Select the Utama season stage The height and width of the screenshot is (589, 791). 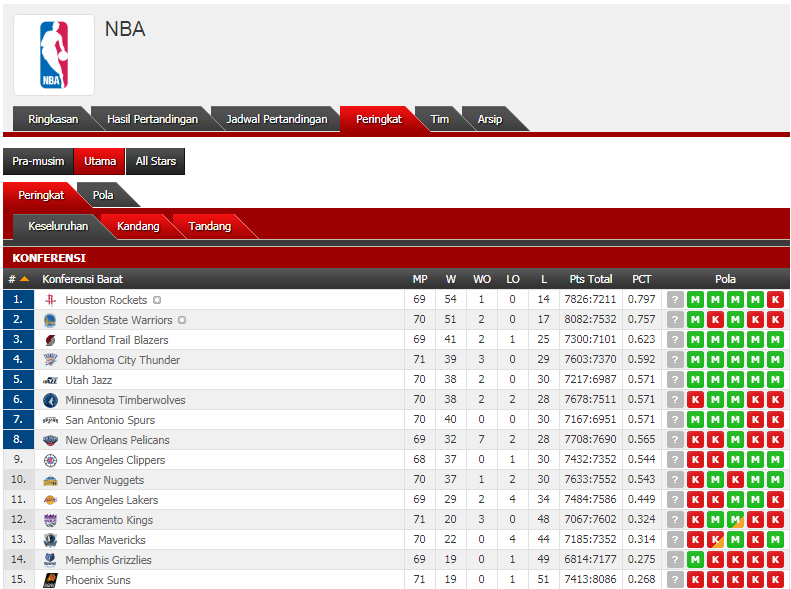pos(100,161)
